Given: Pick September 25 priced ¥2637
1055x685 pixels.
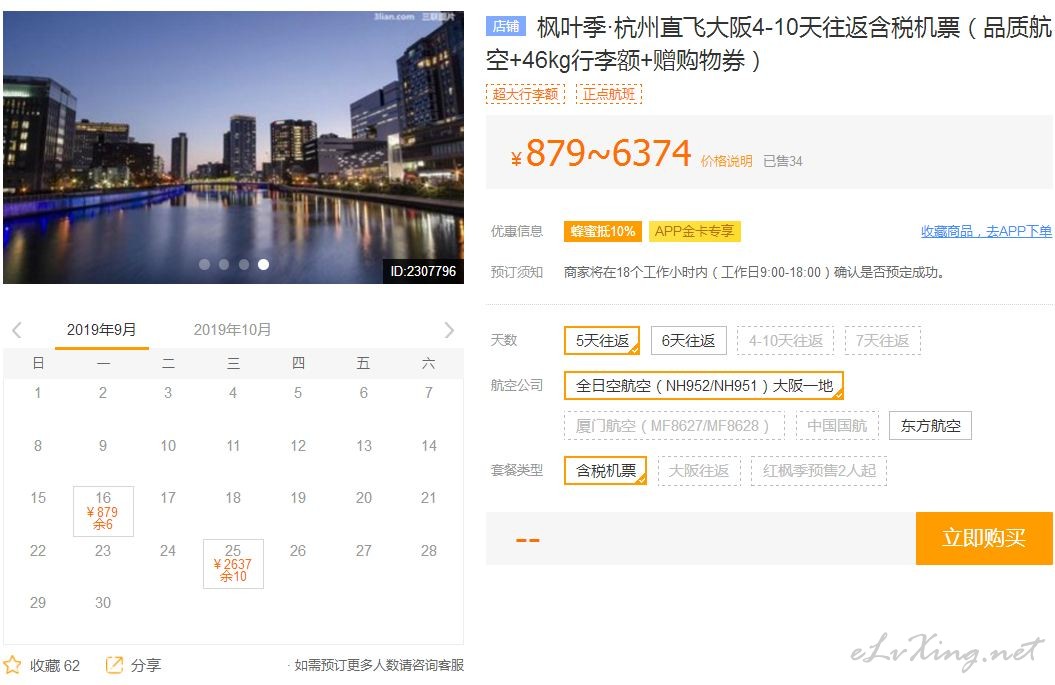Looking at the screenshot, I should (x=233, y=564).
